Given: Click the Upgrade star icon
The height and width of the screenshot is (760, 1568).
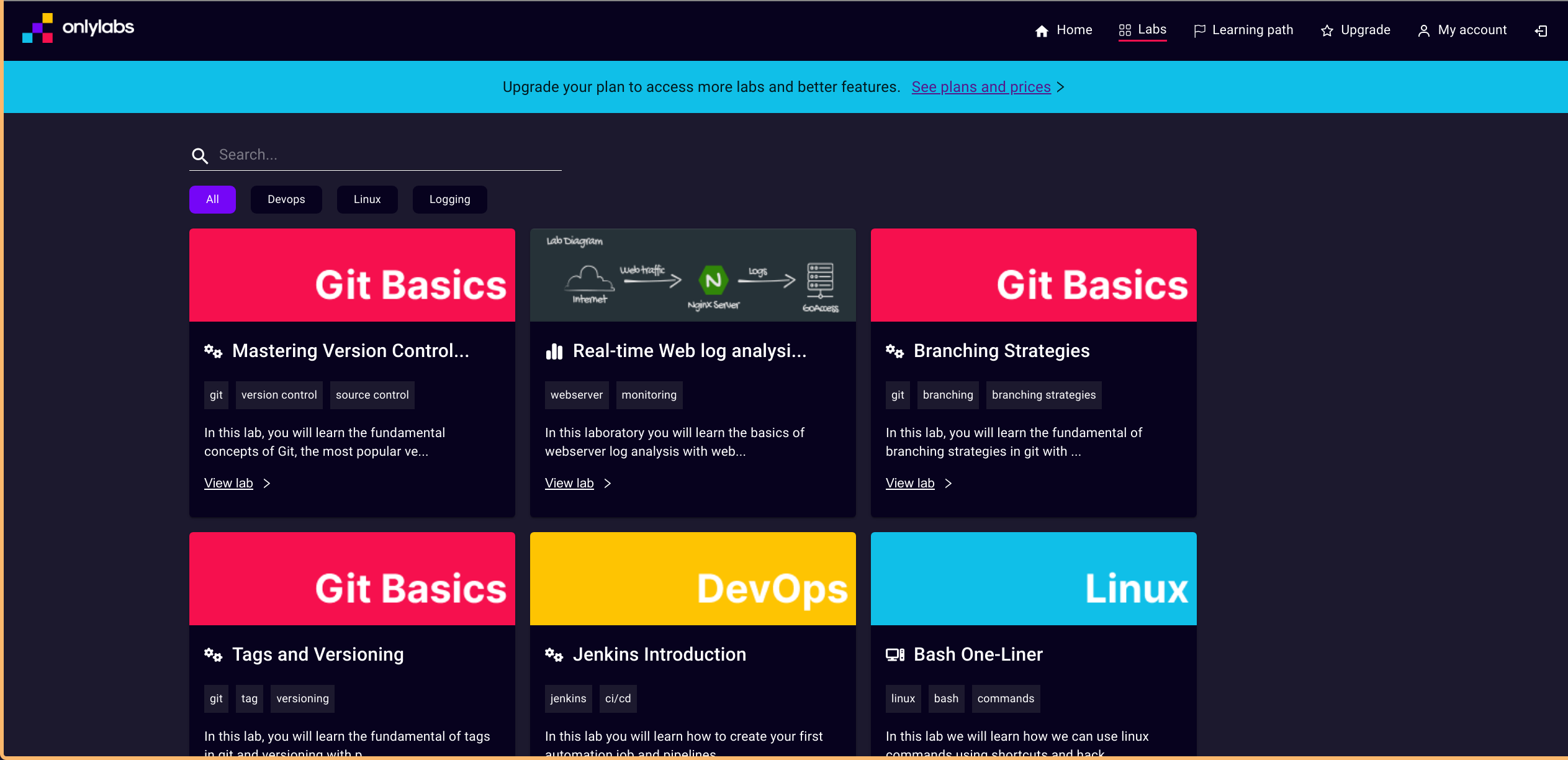Looking at the screenshot, I should pyautogui.click(x=1327, y=30).
